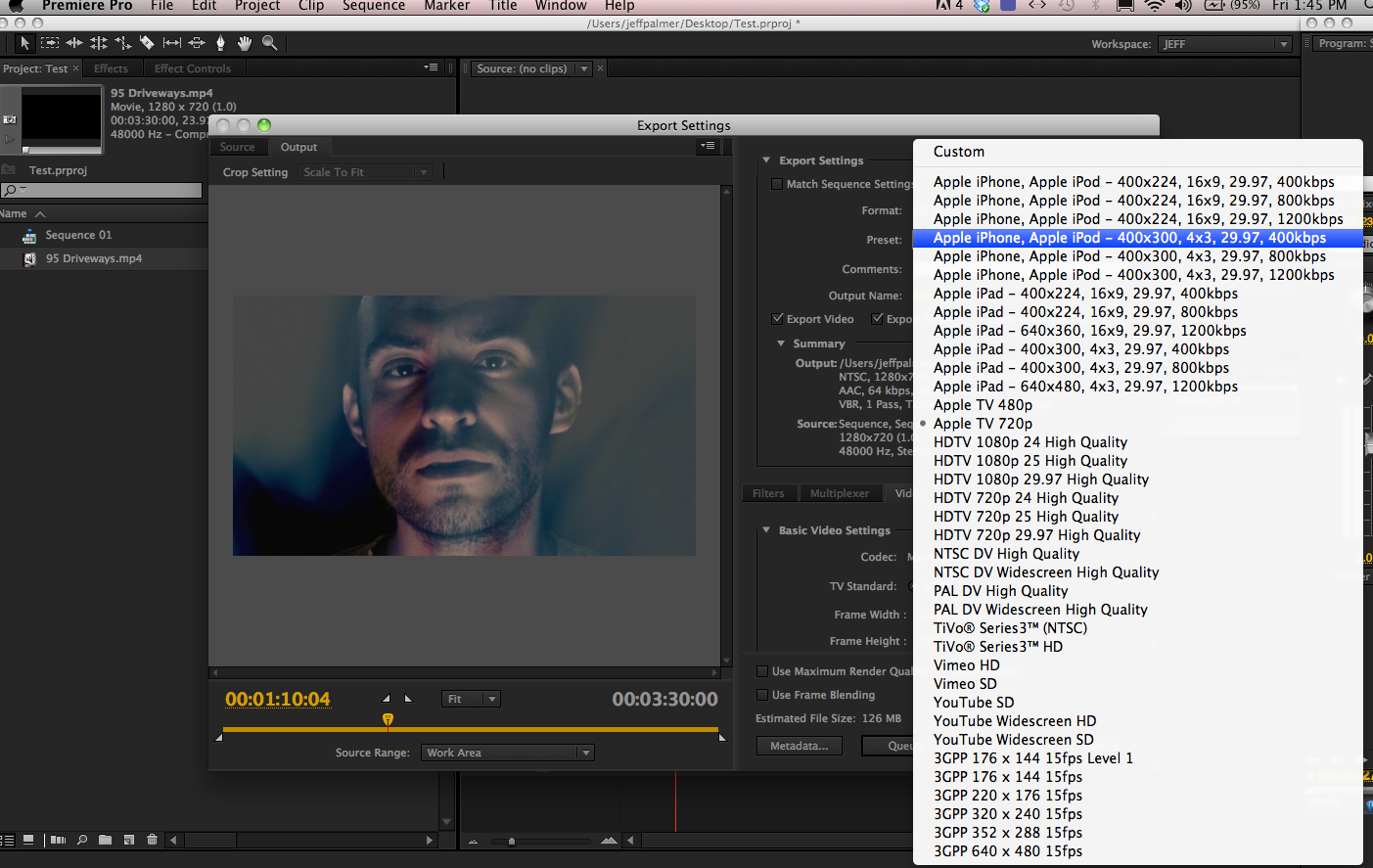
Task: Click the New Item icon
Action: [128, 840]
